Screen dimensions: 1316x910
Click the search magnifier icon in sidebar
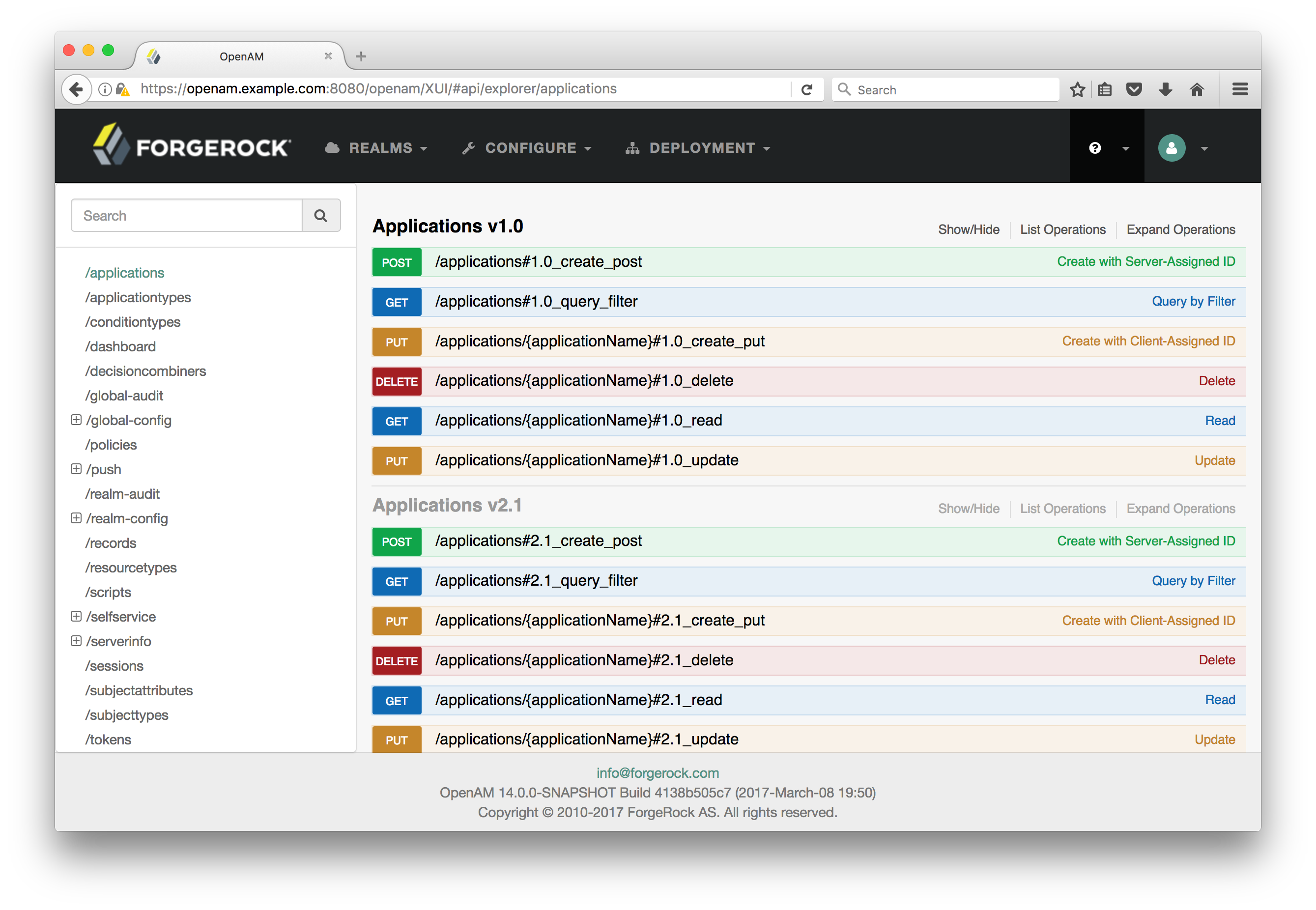[322, 216]
